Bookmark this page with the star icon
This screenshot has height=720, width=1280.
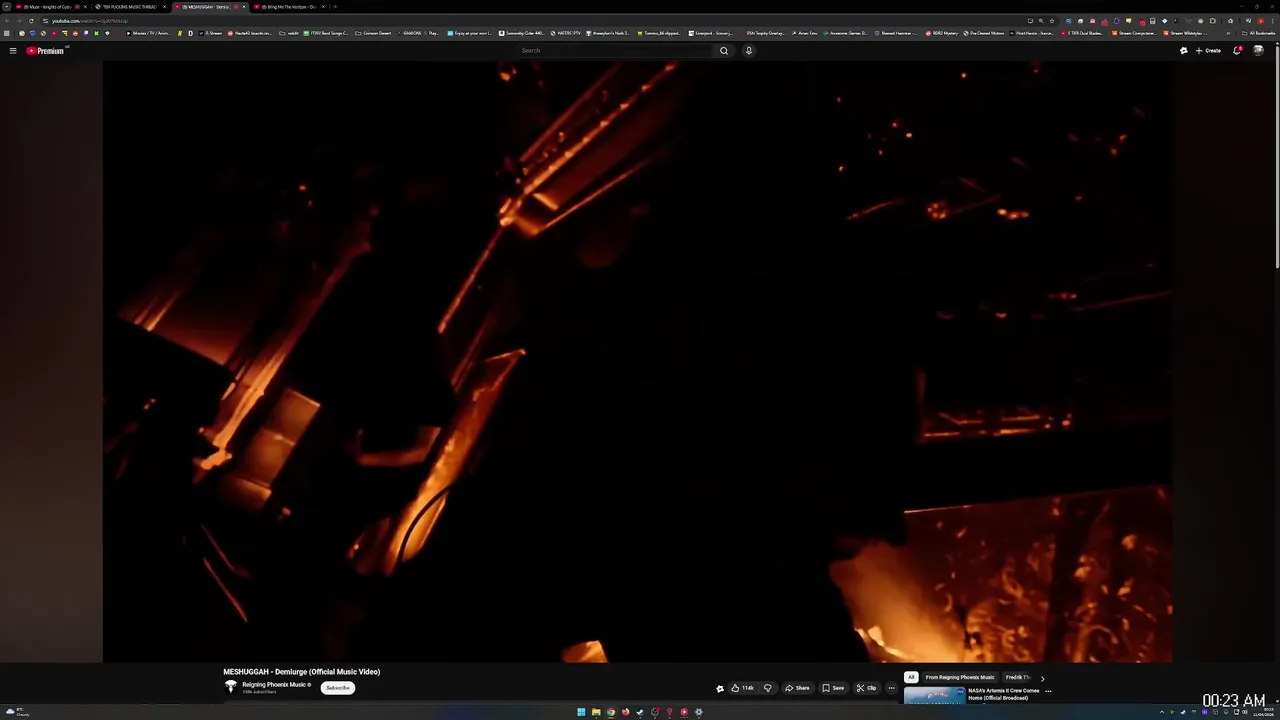pos(1051,20)
